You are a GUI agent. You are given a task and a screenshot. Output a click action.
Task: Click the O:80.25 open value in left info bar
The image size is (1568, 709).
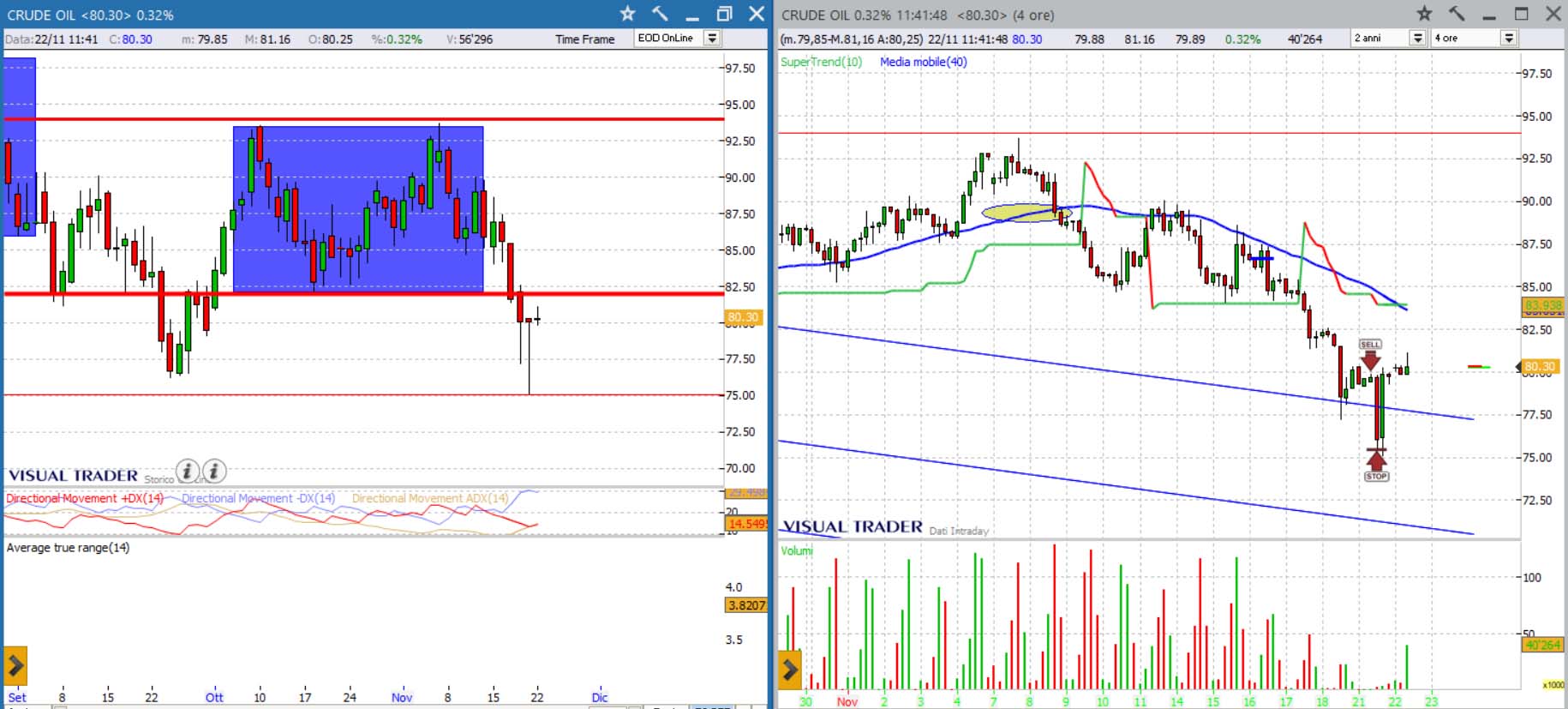(x=331, y=39)
